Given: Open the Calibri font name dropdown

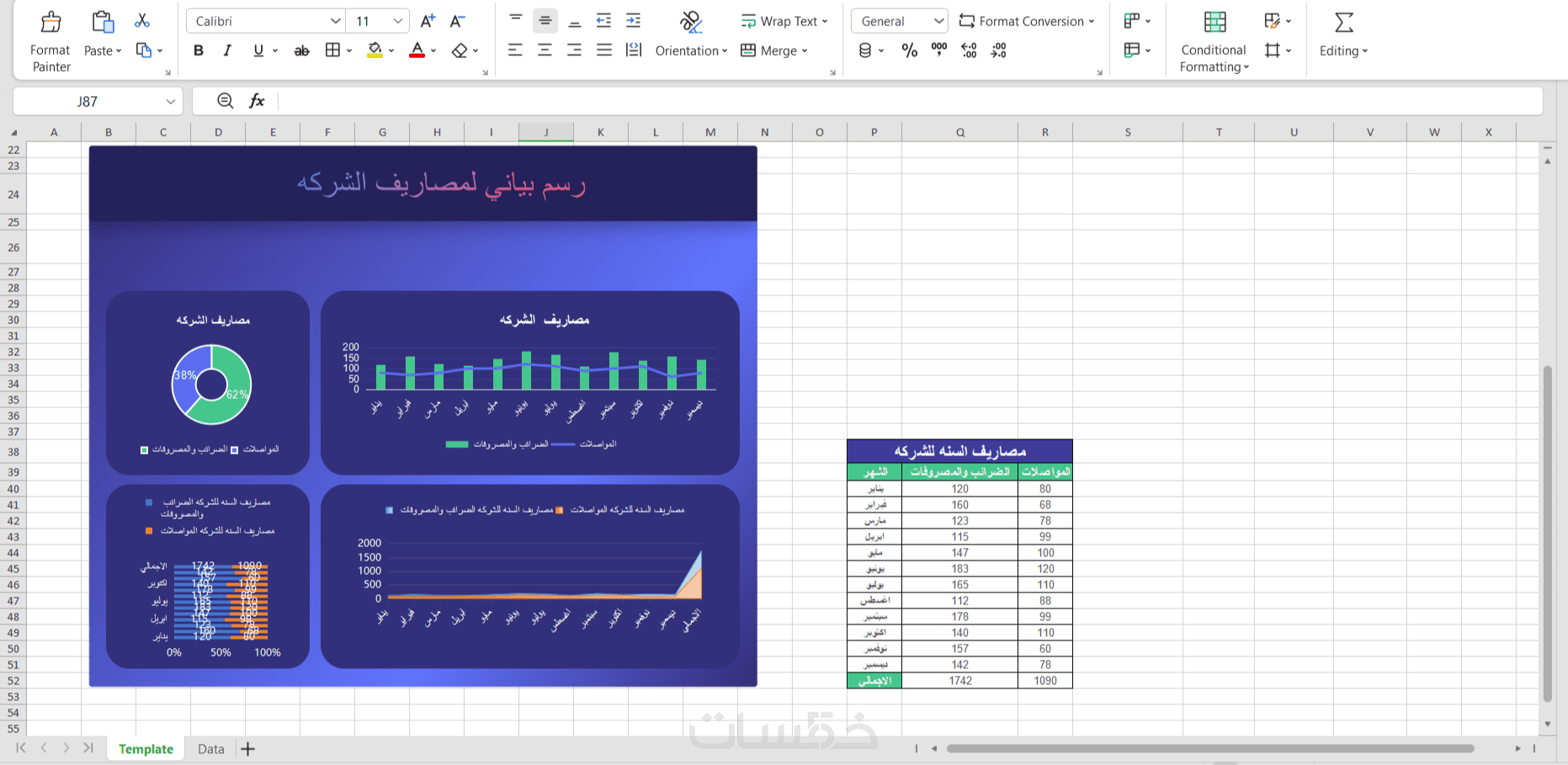Looking at the screenshot, I should [336, 21].
